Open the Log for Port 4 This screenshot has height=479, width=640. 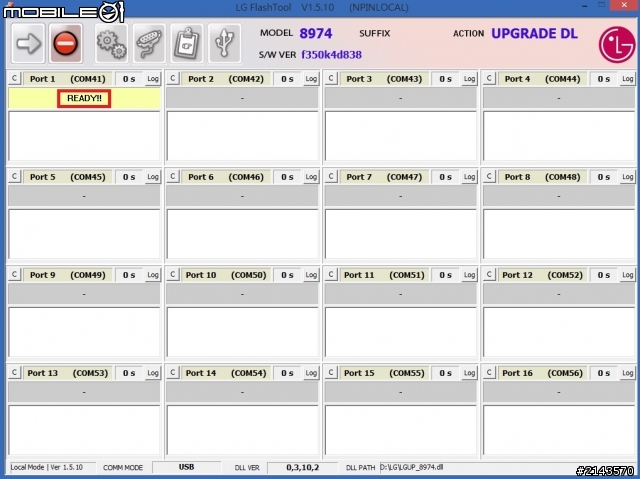pyautogui.click(x=628, y=79)
